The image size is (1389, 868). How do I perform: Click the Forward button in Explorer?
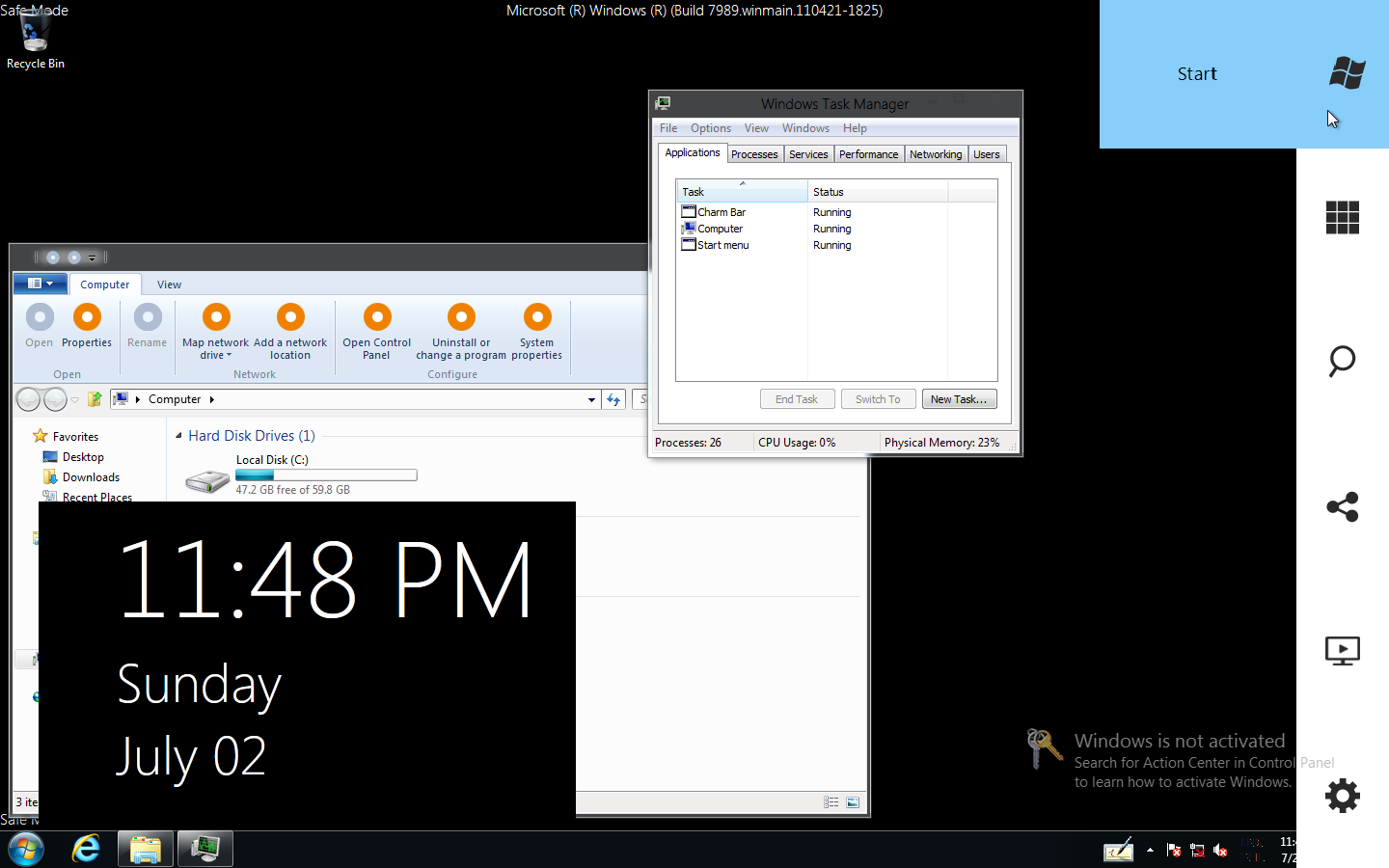(x=56, y=399)
